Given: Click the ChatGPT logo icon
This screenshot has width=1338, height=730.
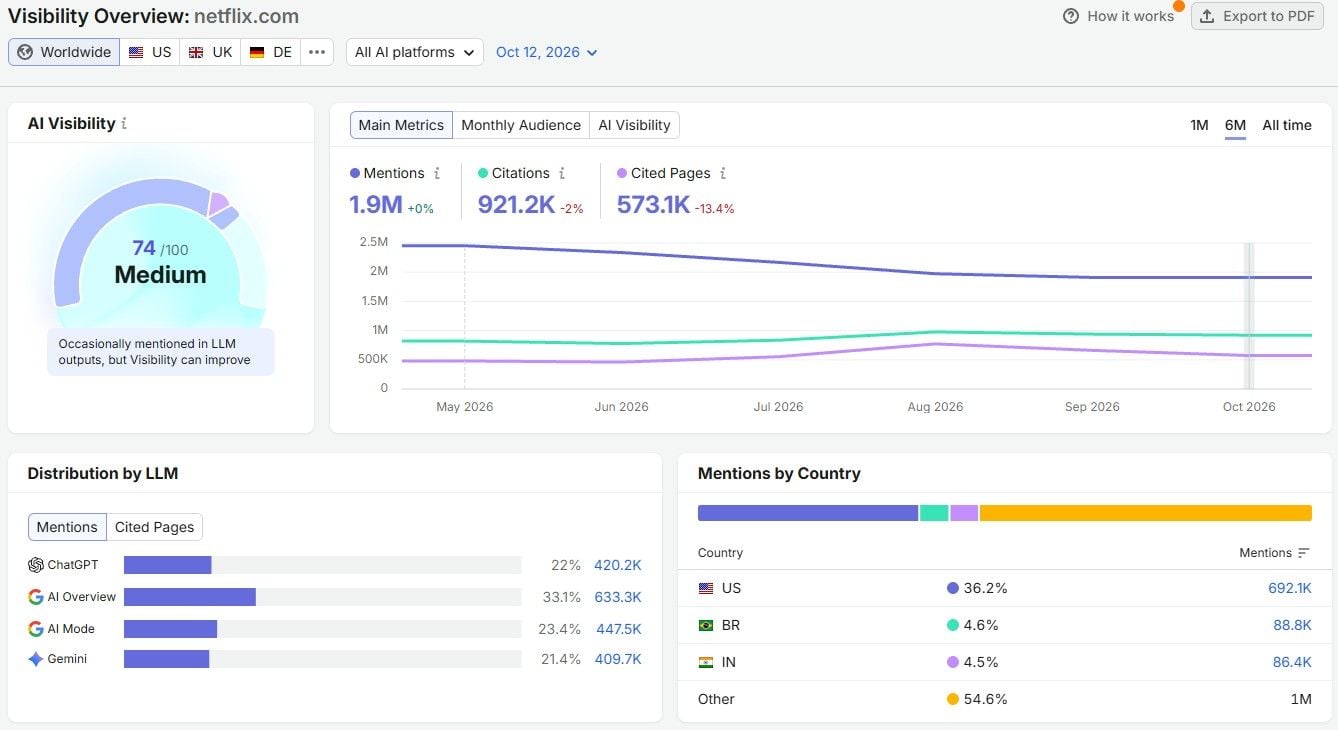Looking at the screenshot, I should [36, 565].
